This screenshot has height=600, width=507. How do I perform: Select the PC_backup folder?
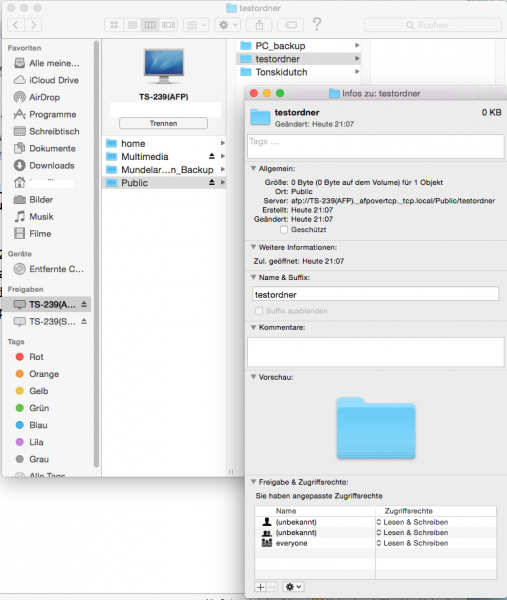click(x=299, y=46)
